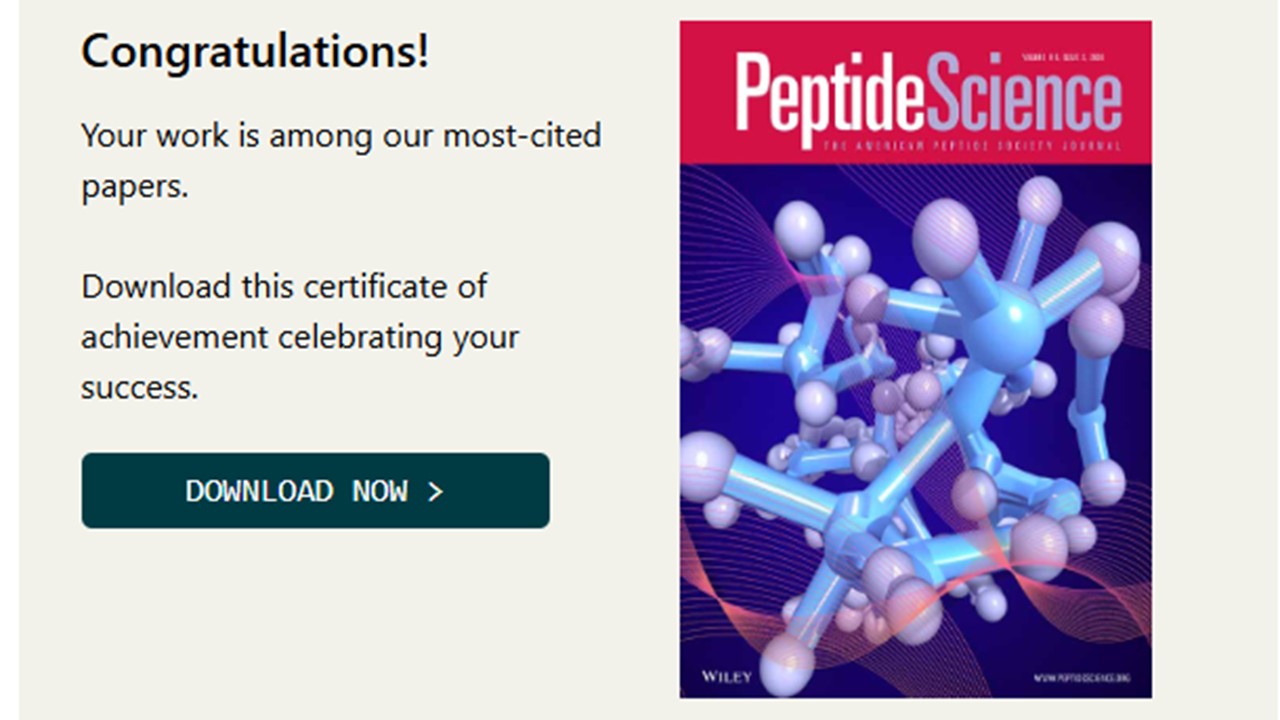Click the word "success." in the message
Screen dimensions: 1280x720
tap(140, 387)
